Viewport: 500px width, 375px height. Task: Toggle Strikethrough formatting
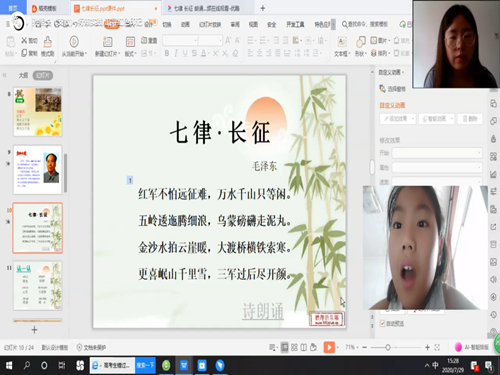(x=194, y=53)
